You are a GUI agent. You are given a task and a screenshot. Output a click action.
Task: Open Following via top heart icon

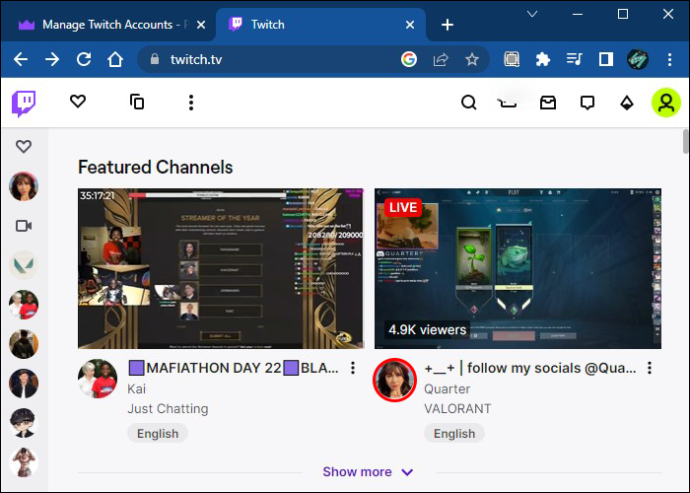click(x=78, y=102)
